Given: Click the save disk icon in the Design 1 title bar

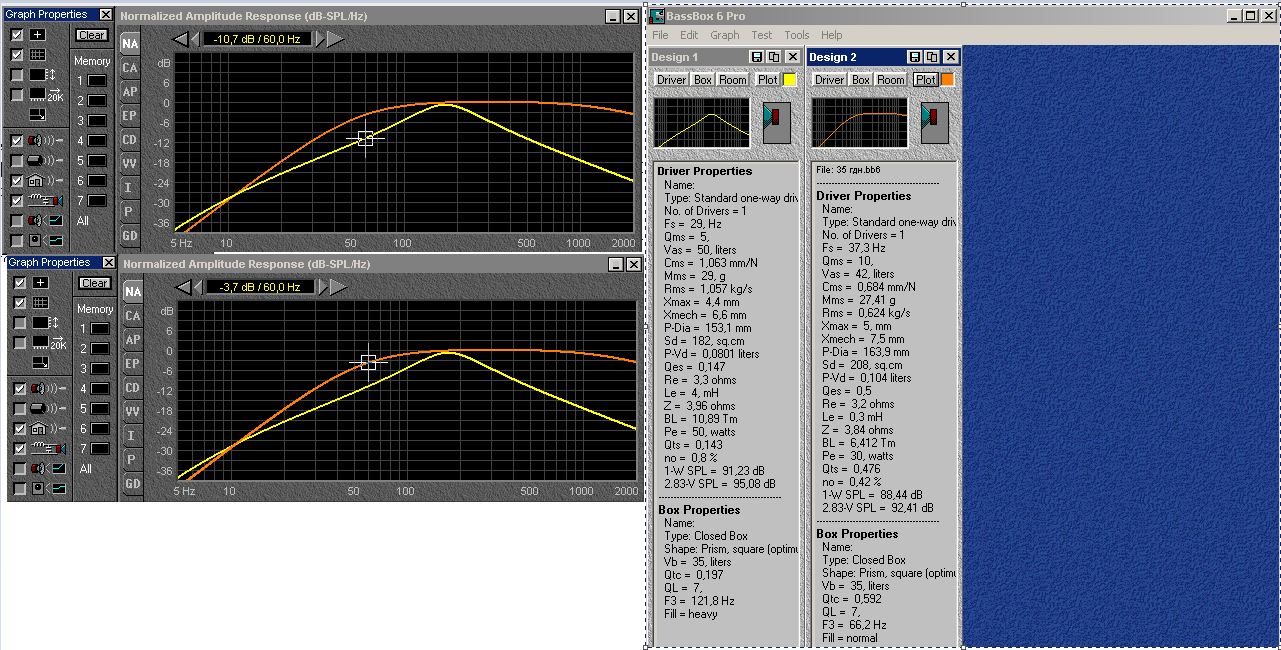Looking at the screenshot, I should coord(757,57).
